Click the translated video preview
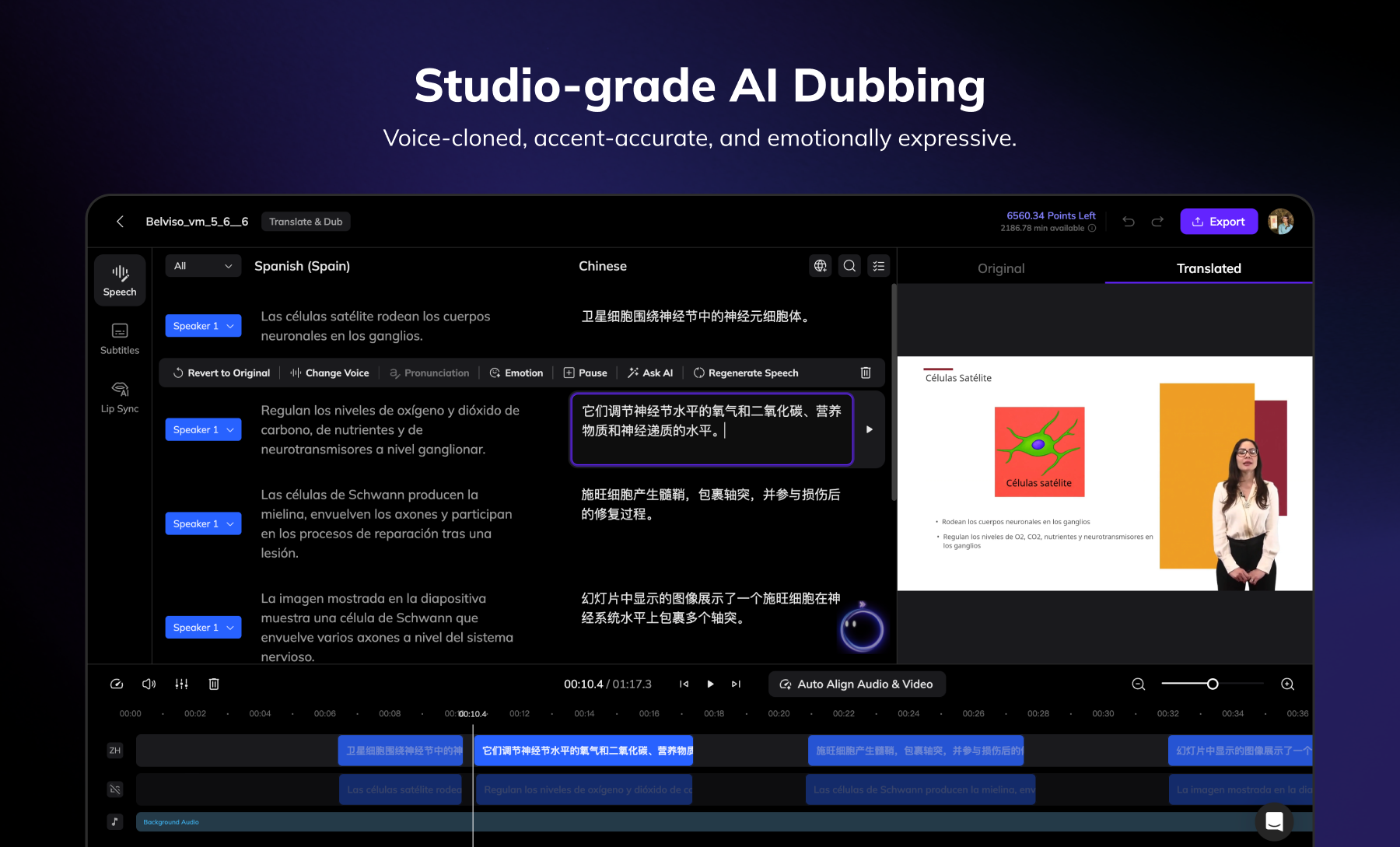Image resolution: width=1400 pixels, height=847 pixels. [x=1104, y=474]
